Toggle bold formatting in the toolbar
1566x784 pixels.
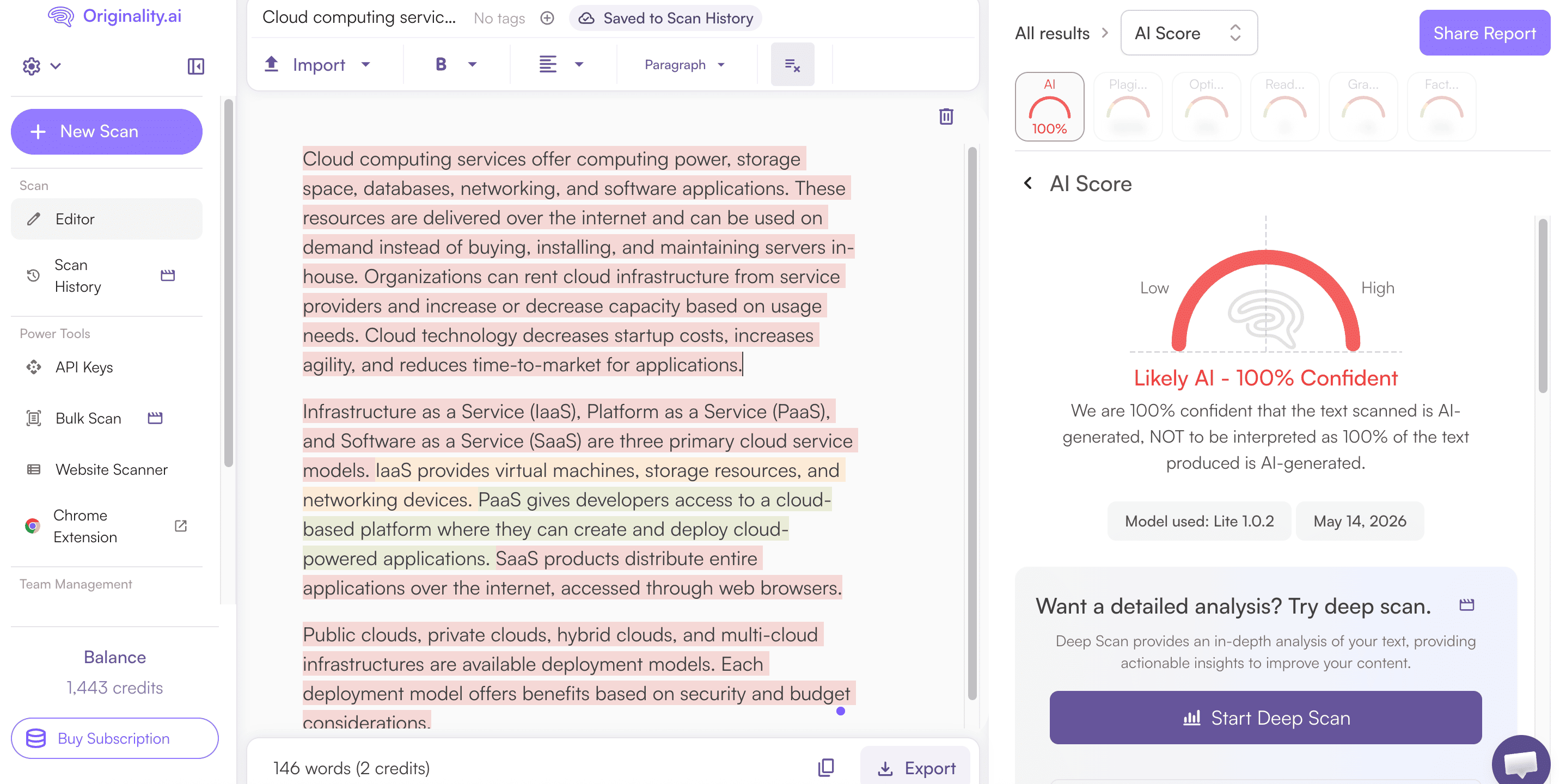(442, 64)
